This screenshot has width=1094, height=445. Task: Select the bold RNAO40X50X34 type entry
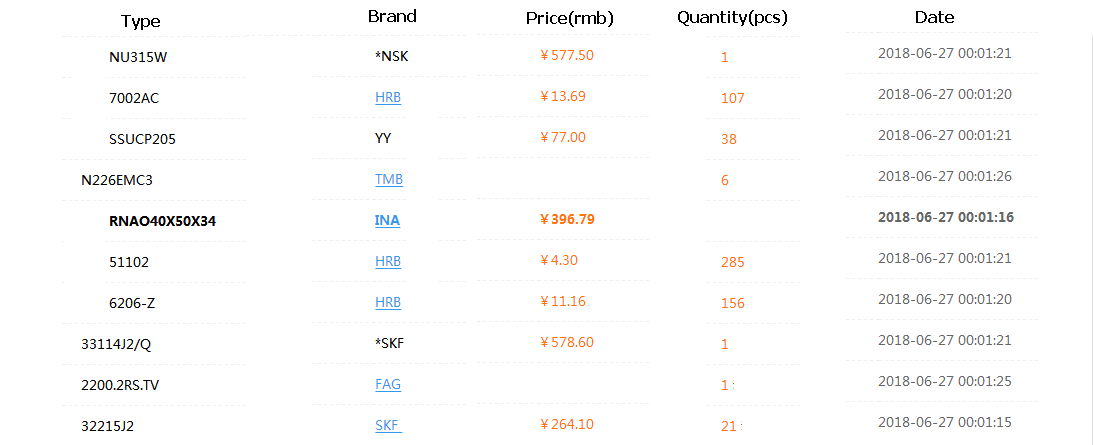(x=162, y=221)
